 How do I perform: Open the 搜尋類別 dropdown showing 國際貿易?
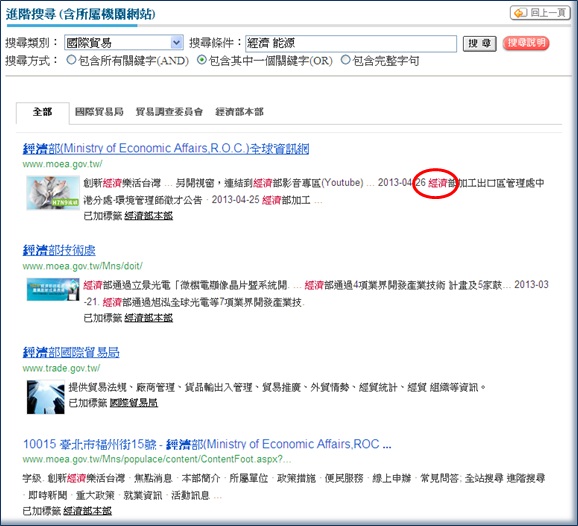(x=123, y=43)
